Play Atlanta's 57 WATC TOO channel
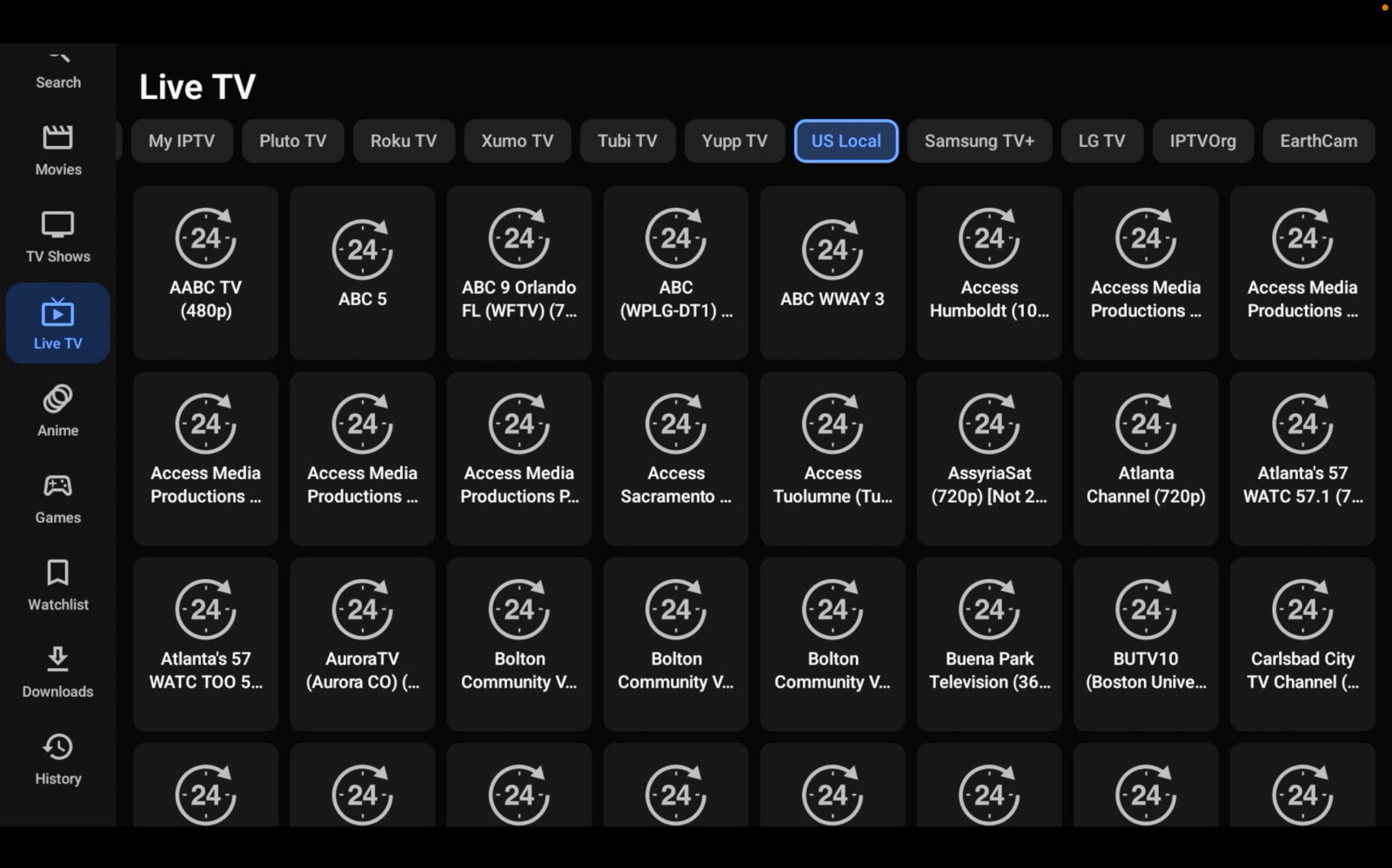Image resolution: width=1392 pixels, height=868 pixels. click(206, 644)
